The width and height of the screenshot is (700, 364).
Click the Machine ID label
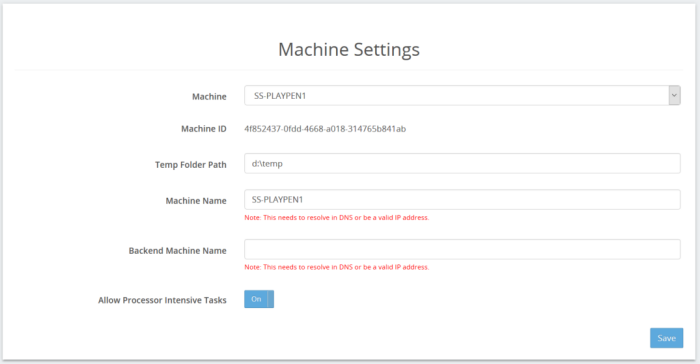tap(204, 129)
